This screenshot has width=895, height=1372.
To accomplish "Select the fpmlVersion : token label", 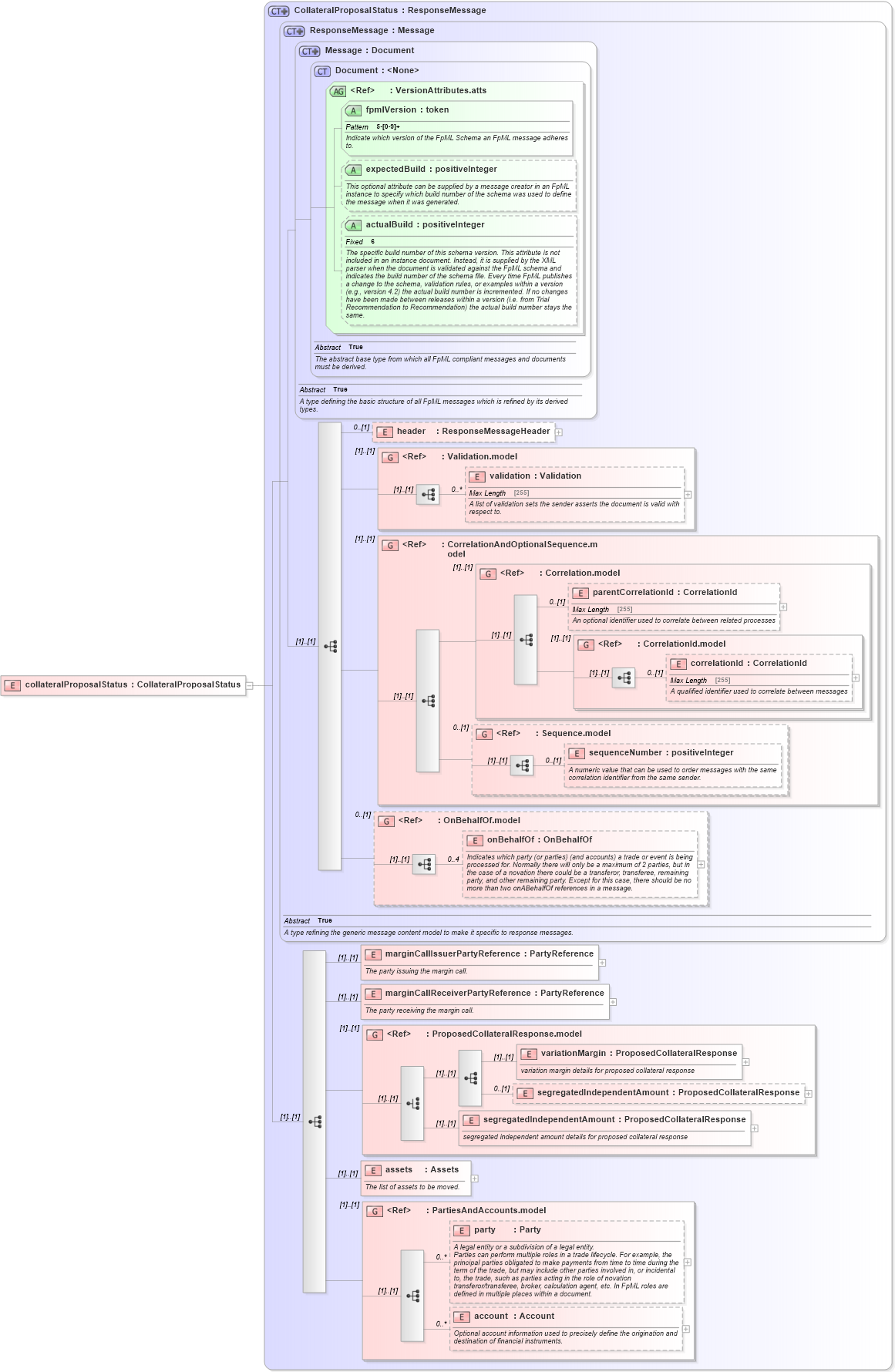I will [407, 110].
